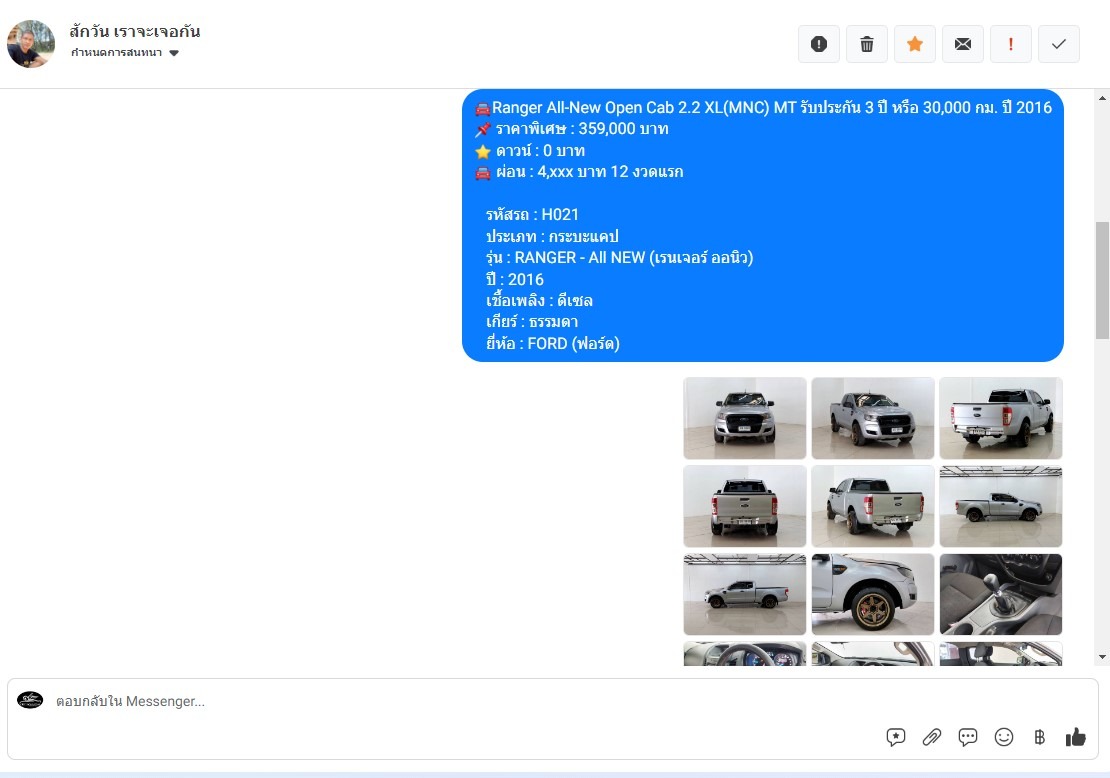This screenshot has width=1110, height=778.
Task: Open the gold wheel close-up thumbnail
Action: [x=873, y=594]
